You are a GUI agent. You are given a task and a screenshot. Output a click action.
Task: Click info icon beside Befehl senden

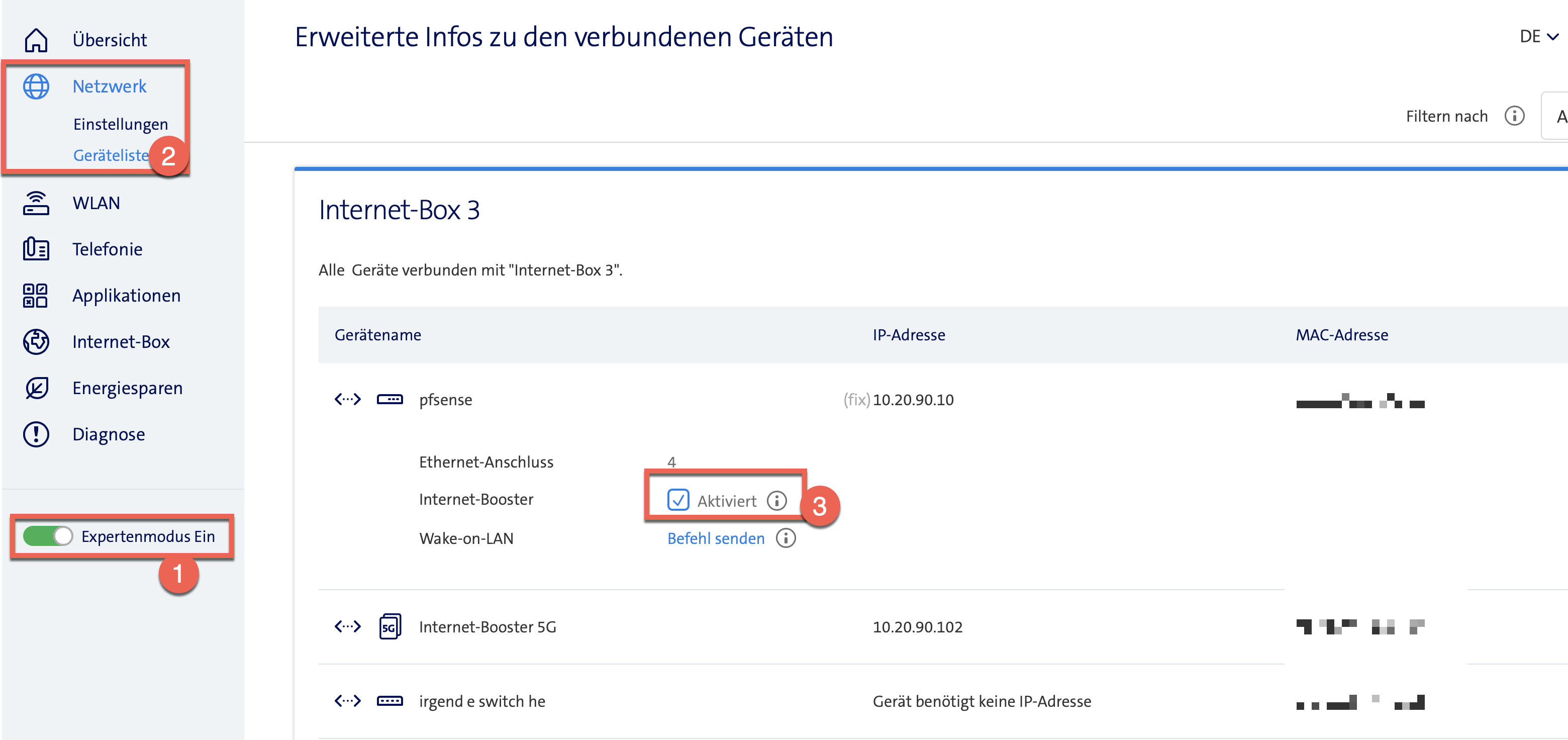tap(785, 538)
